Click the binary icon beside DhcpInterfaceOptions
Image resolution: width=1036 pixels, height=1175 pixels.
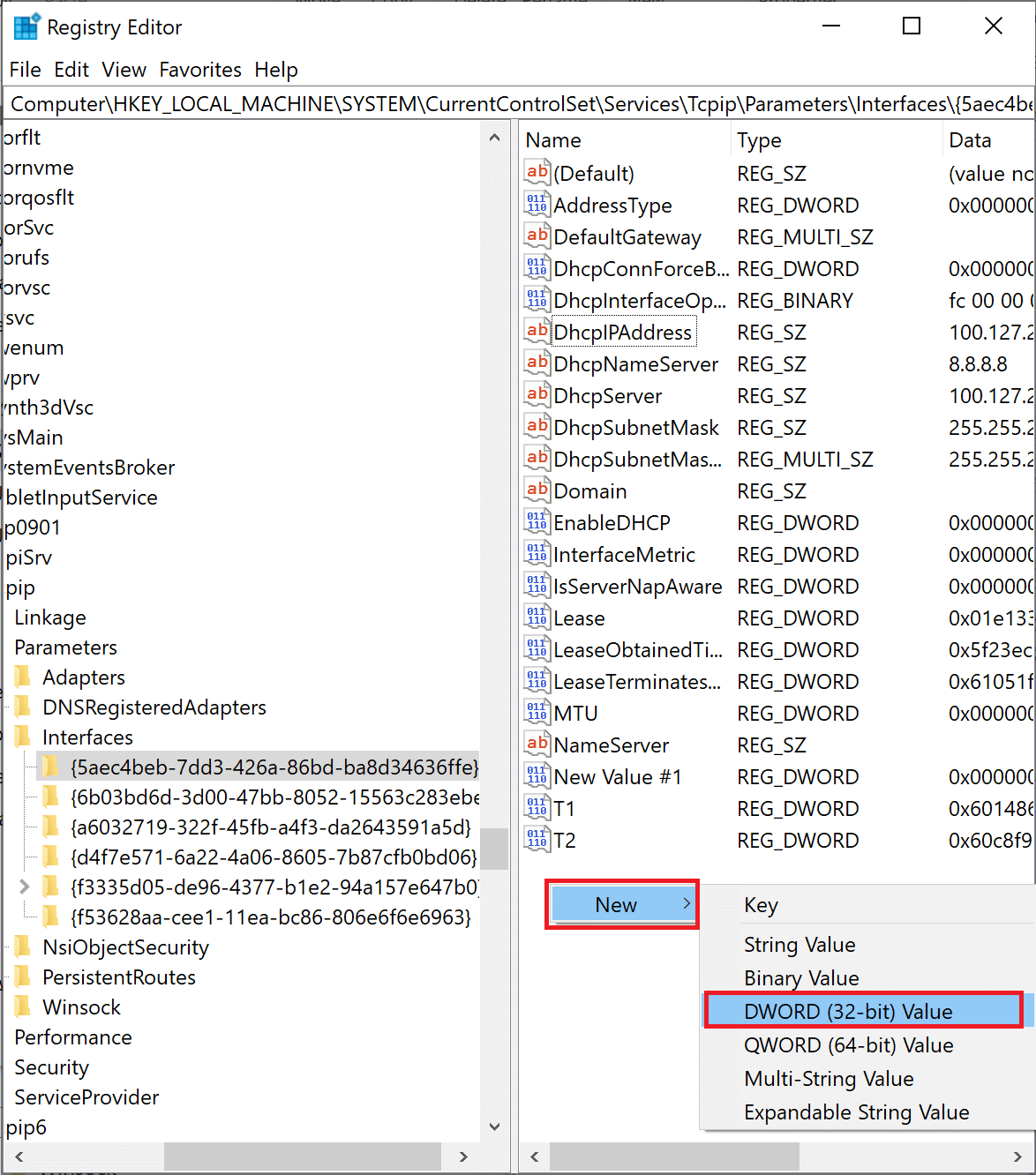[x=537, y=299]
